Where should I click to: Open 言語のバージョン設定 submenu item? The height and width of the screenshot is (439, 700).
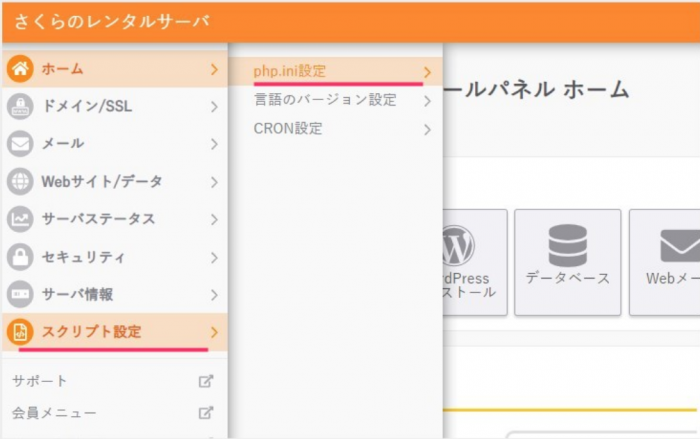click(x=335, y=100)
